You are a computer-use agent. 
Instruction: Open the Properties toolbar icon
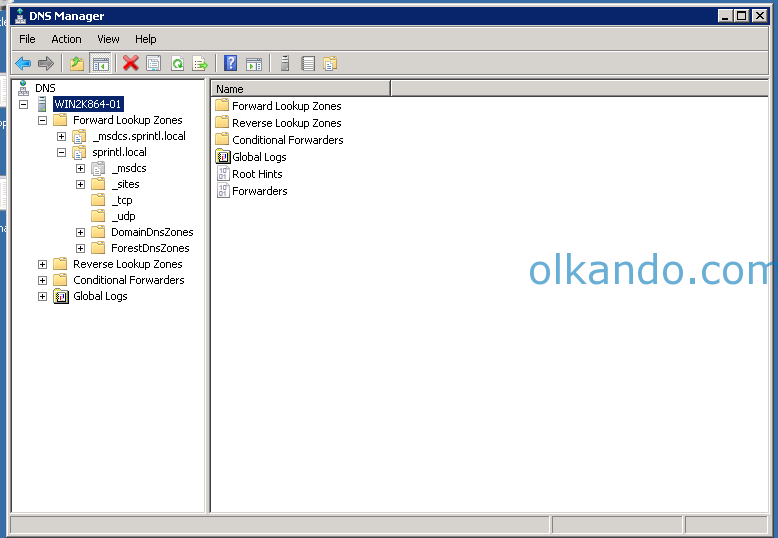pos(154,64)
